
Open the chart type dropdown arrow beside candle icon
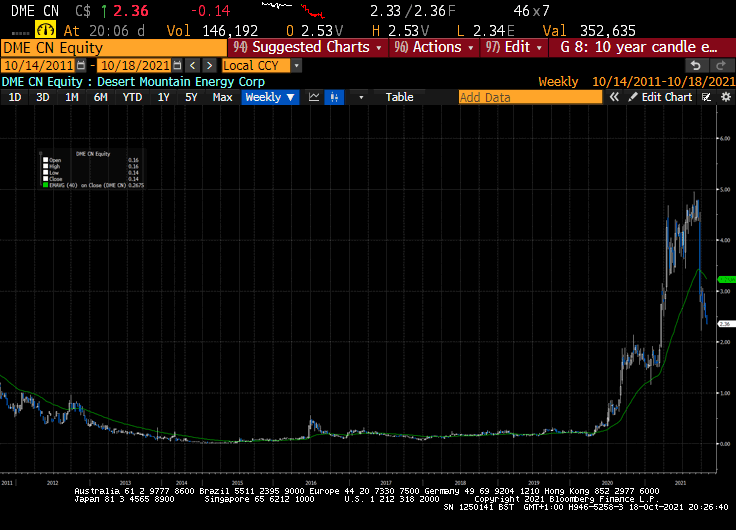point(361,97)
